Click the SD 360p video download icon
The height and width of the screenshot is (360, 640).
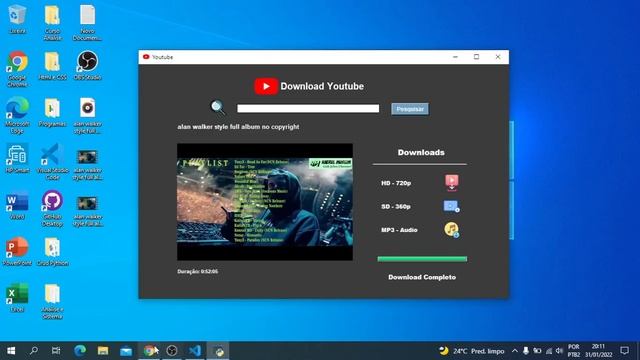pos(451,206)
